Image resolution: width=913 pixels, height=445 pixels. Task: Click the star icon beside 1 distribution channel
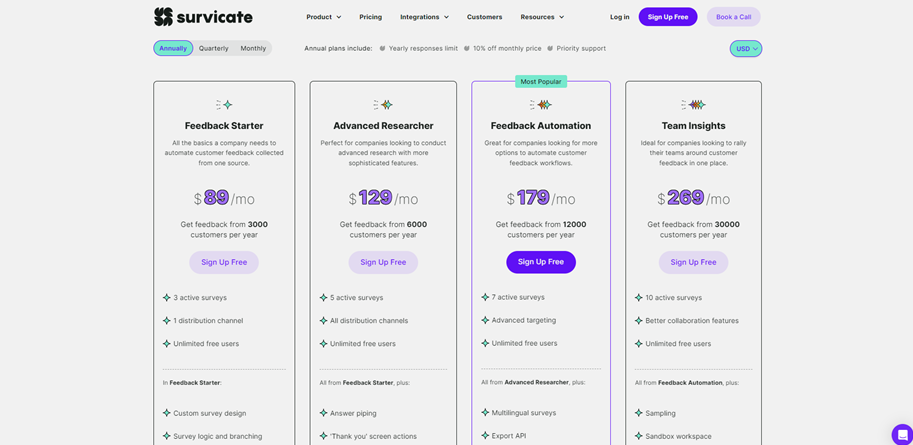(167, 320)
